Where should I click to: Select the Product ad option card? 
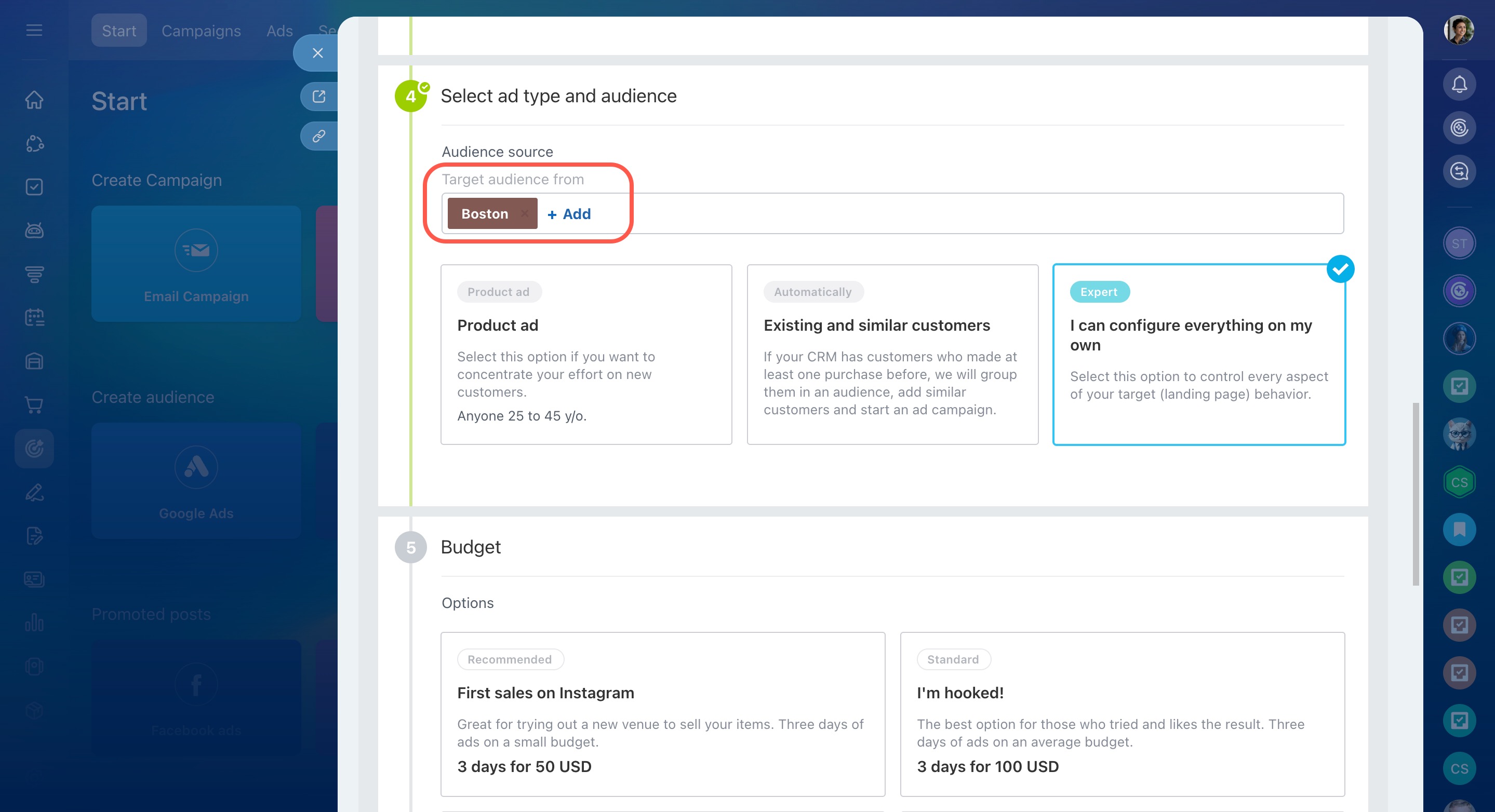586,355
